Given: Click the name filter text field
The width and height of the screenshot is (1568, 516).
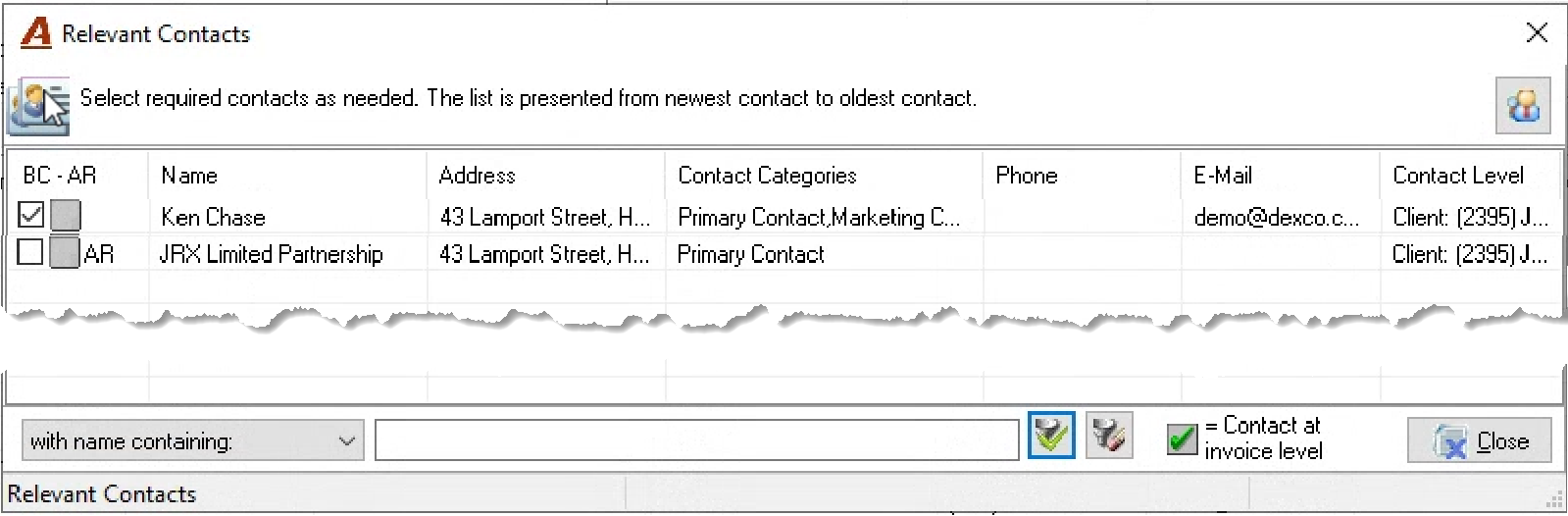Looking at the screenshot, I should pyautogui.click(x=696, y=440).
